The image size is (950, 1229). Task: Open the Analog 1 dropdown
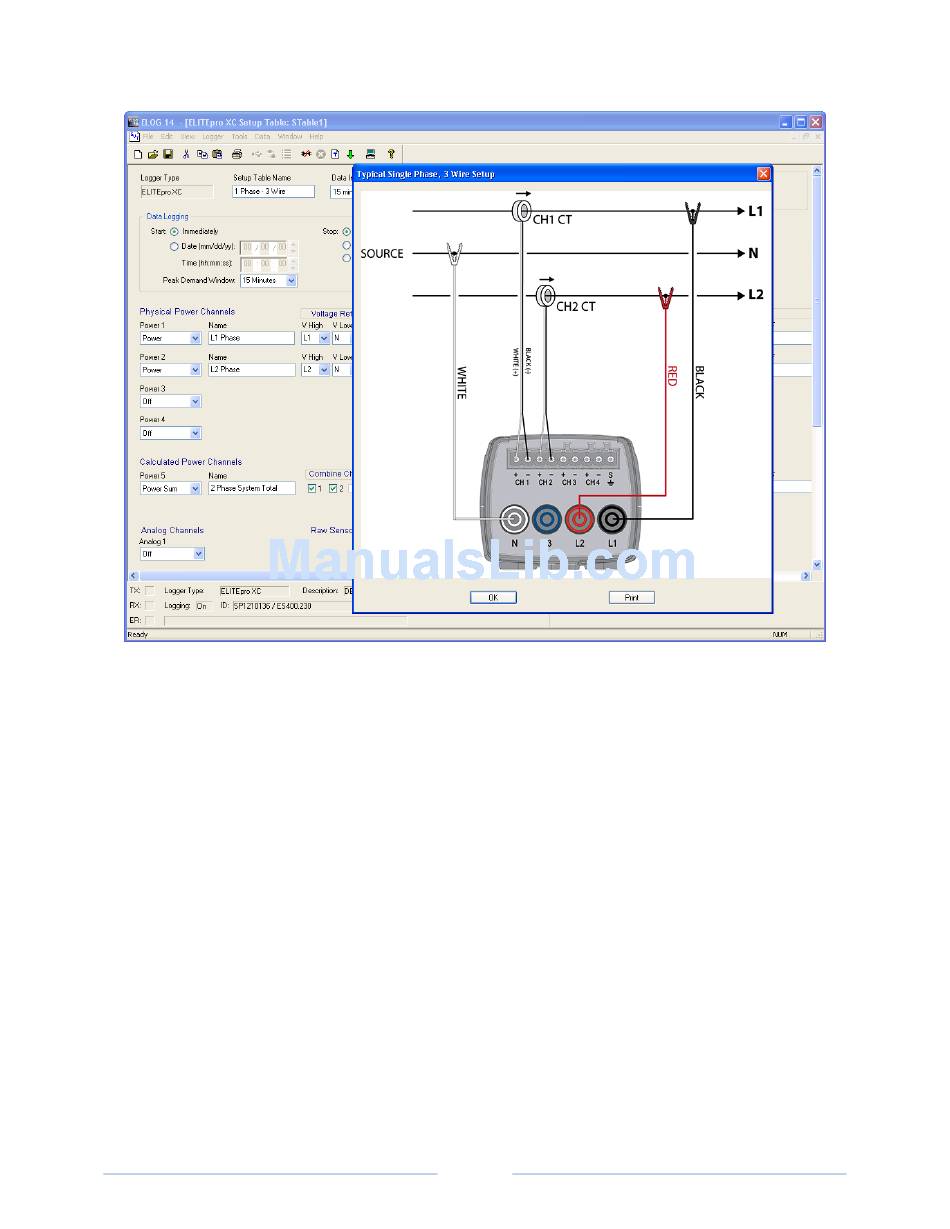[x=199, y=554]
